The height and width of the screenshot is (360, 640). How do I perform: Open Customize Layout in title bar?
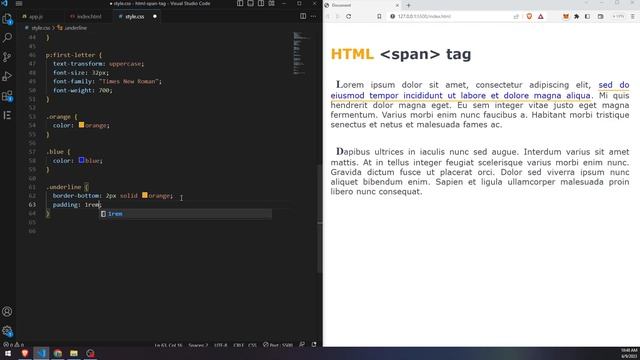(x=271, y=3)
